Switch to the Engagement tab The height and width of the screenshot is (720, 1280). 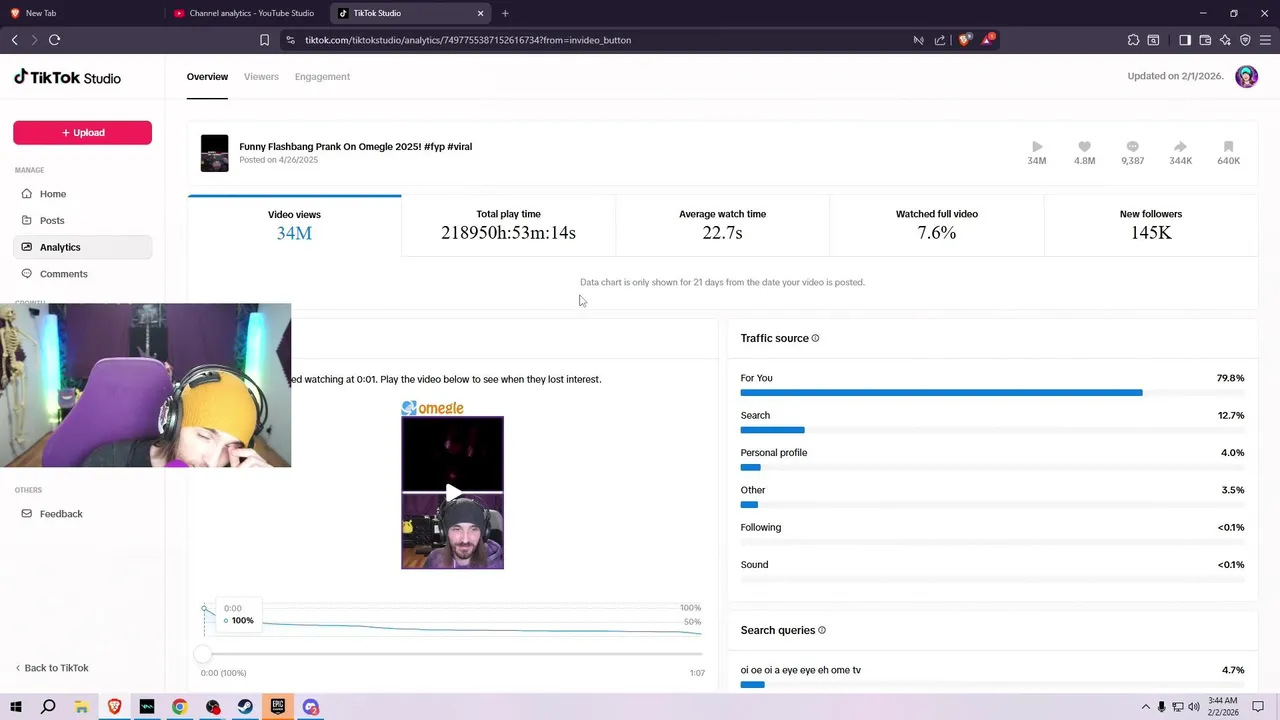click(x=322, y=77)
